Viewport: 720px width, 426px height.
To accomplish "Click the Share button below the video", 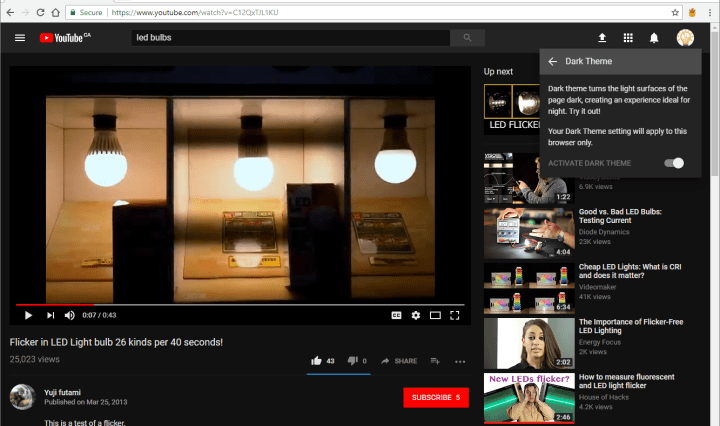I will click(x=399, y=360).
